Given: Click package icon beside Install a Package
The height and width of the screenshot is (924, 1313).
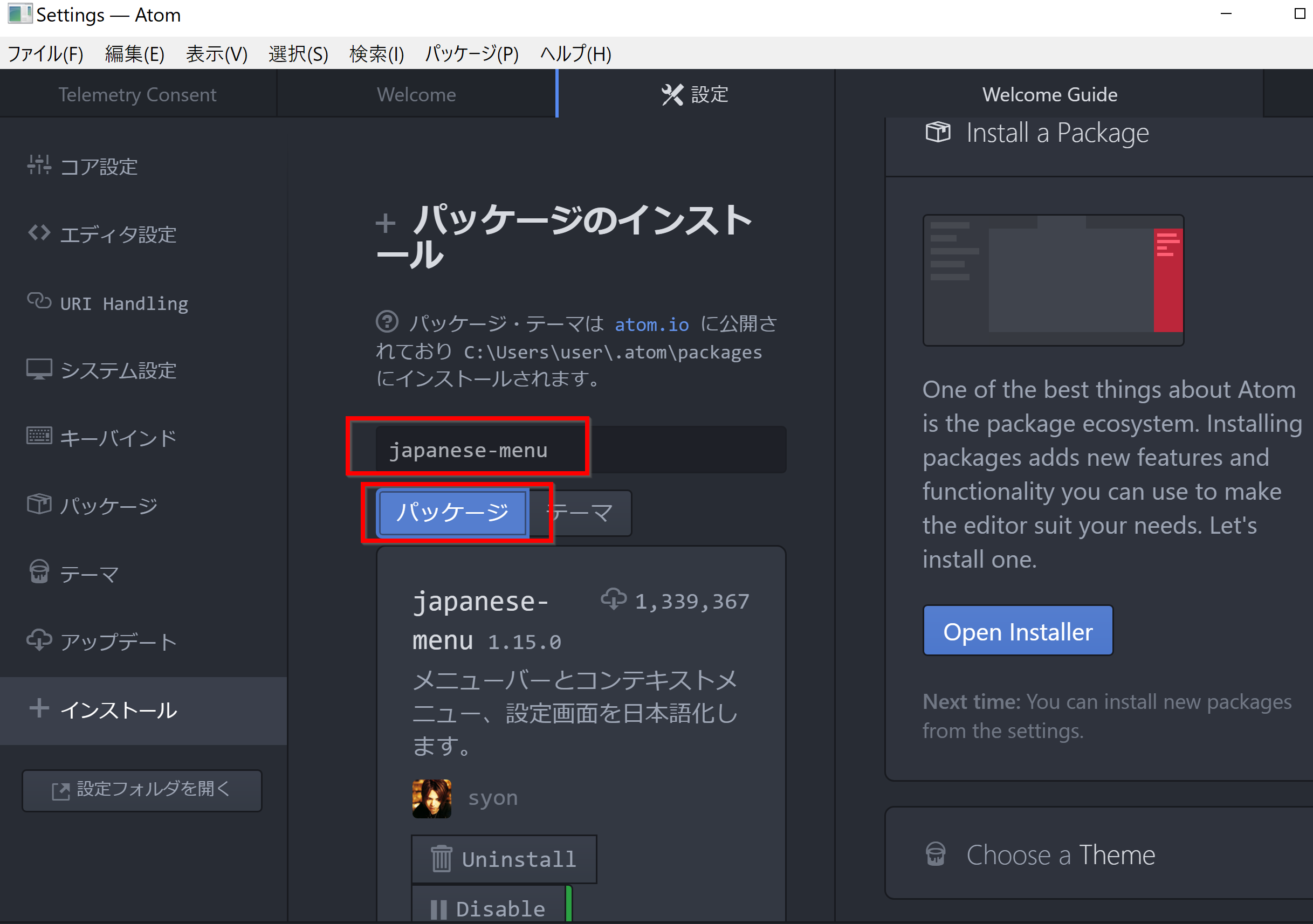Looking at the screenshot, I should pyautogui.click(x=938, y=132).
